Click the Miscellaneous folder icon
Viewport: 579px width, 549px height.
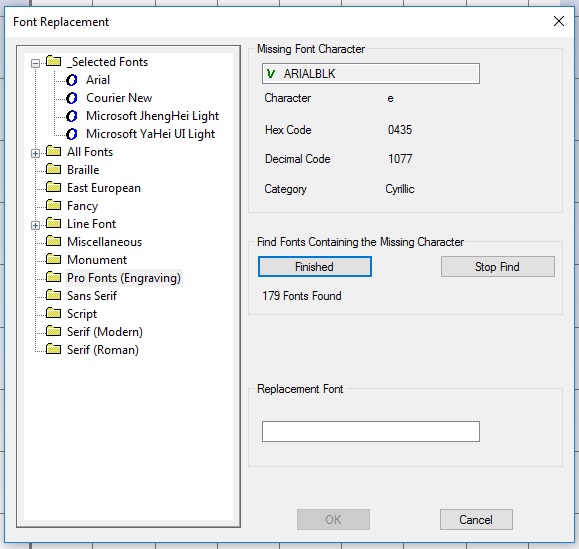[54, 241]
